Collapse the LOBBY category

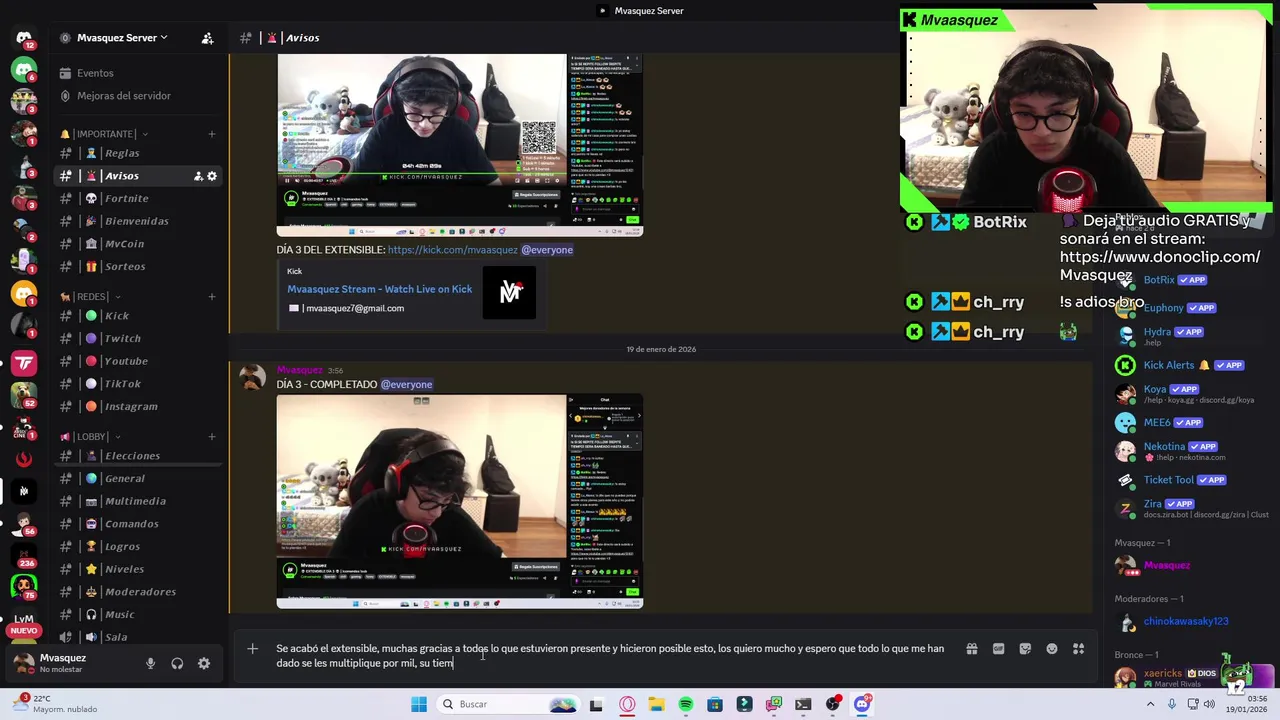[x=91, y=437]
